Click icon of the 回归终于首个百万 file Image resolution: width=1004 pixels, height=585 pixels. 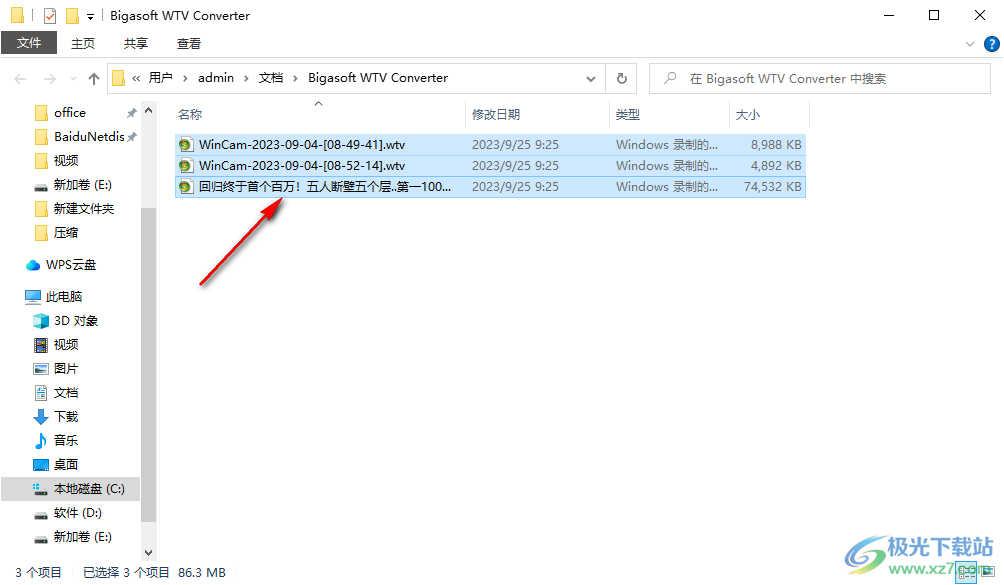[x=186, y=187]
